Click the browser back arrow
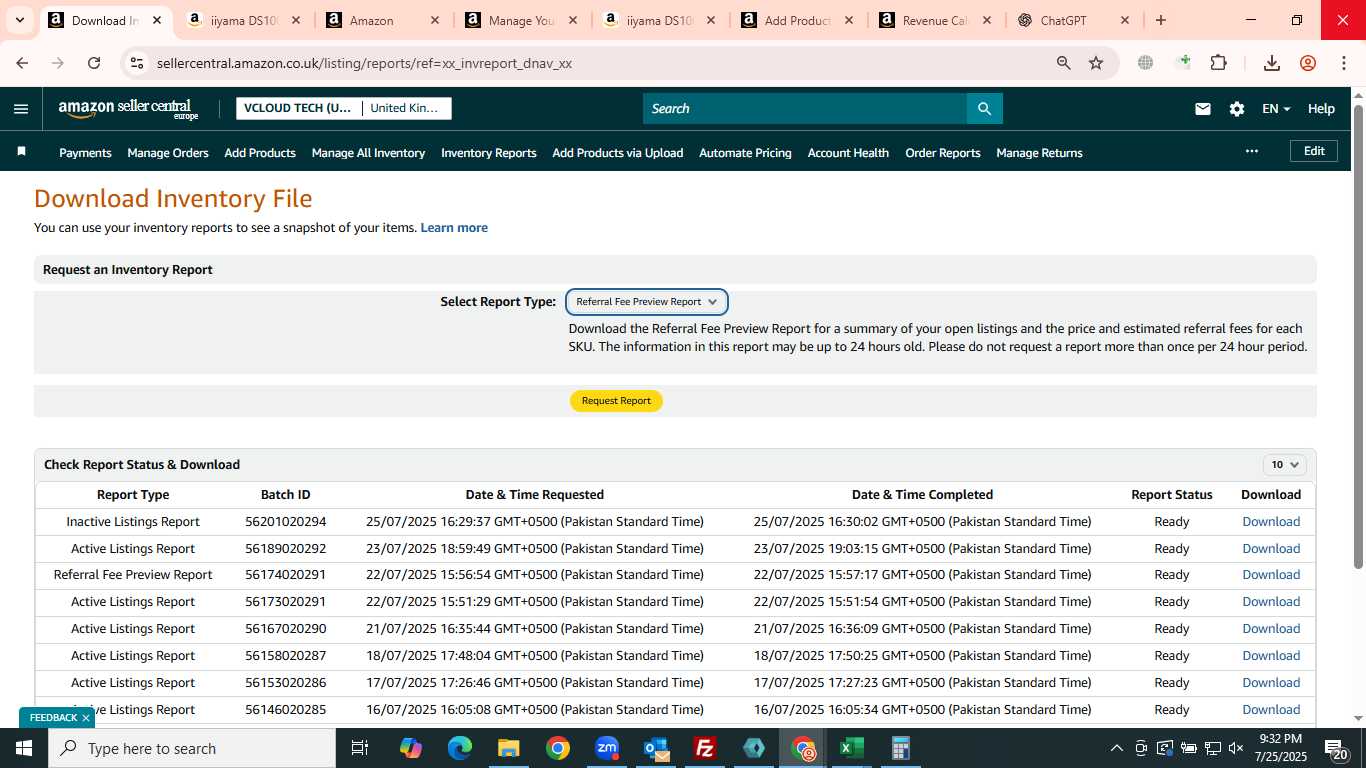This screenshot has height=768, width=1366. tap(22, 63)
